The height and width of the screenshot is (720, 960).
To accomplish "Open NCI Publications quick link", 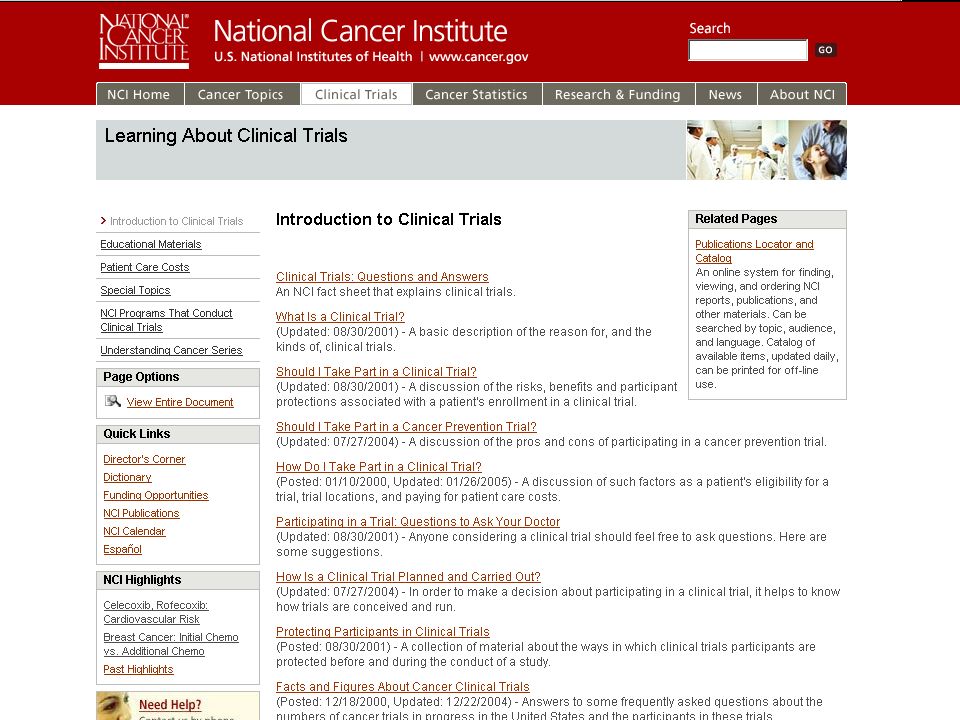I will point(141,513).
